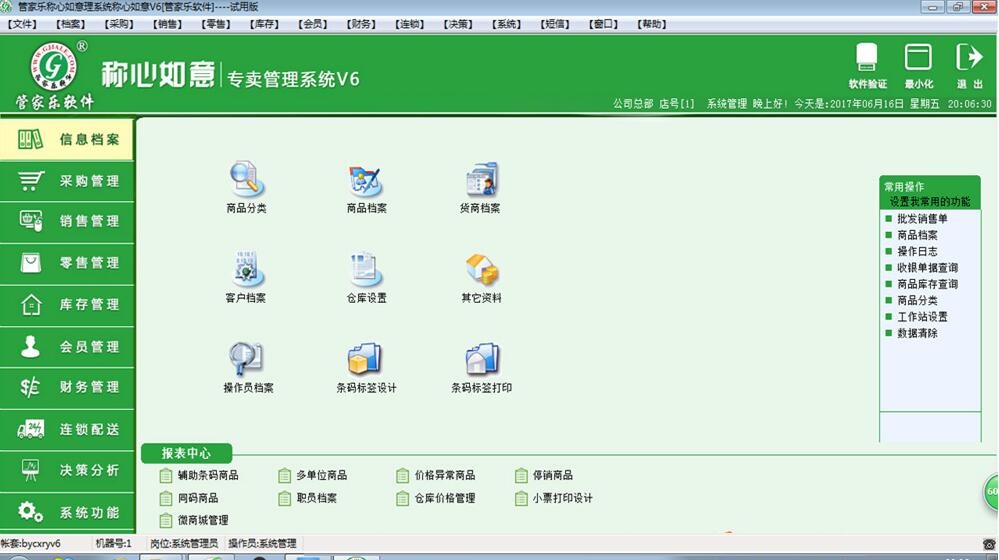This screenshot has width=999, height=560.
Task: Open the 辅助条码商品 report
Action: pyautogui.click(x=199, y=475)
